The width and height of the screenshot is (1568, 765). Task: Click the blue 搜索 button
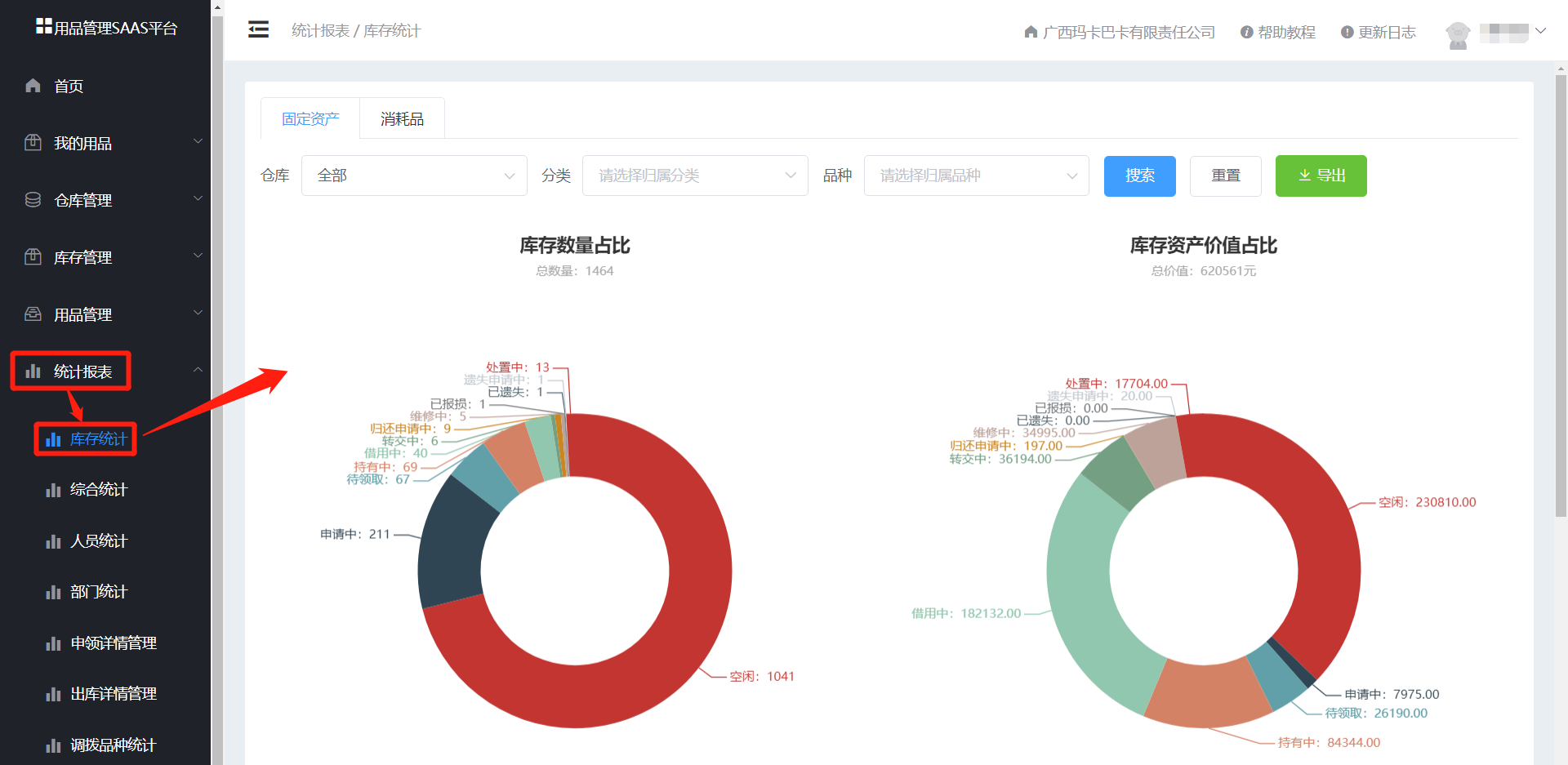[x=1140, y=176]
